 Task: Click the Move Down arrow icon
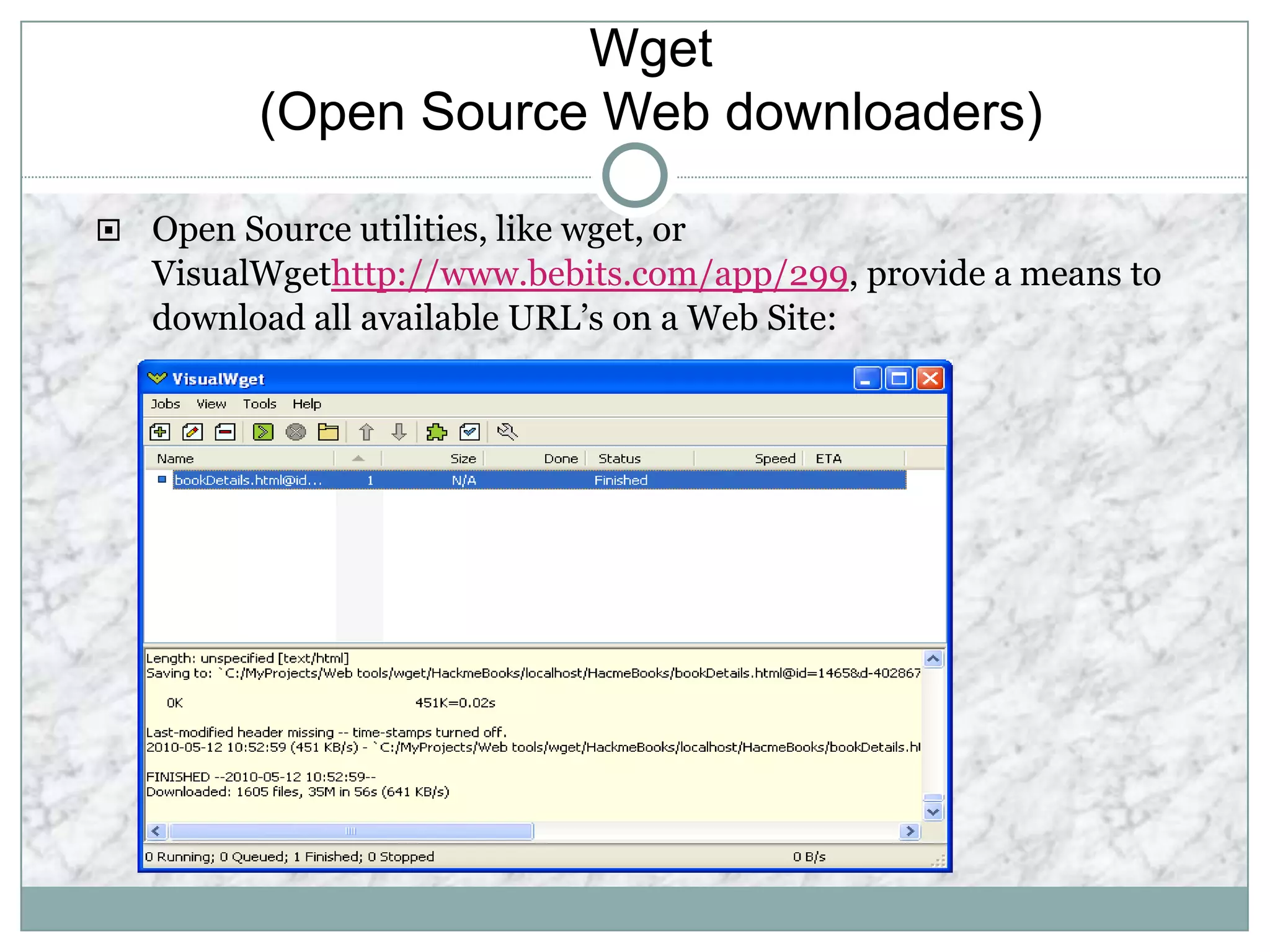tap(399, 432)
